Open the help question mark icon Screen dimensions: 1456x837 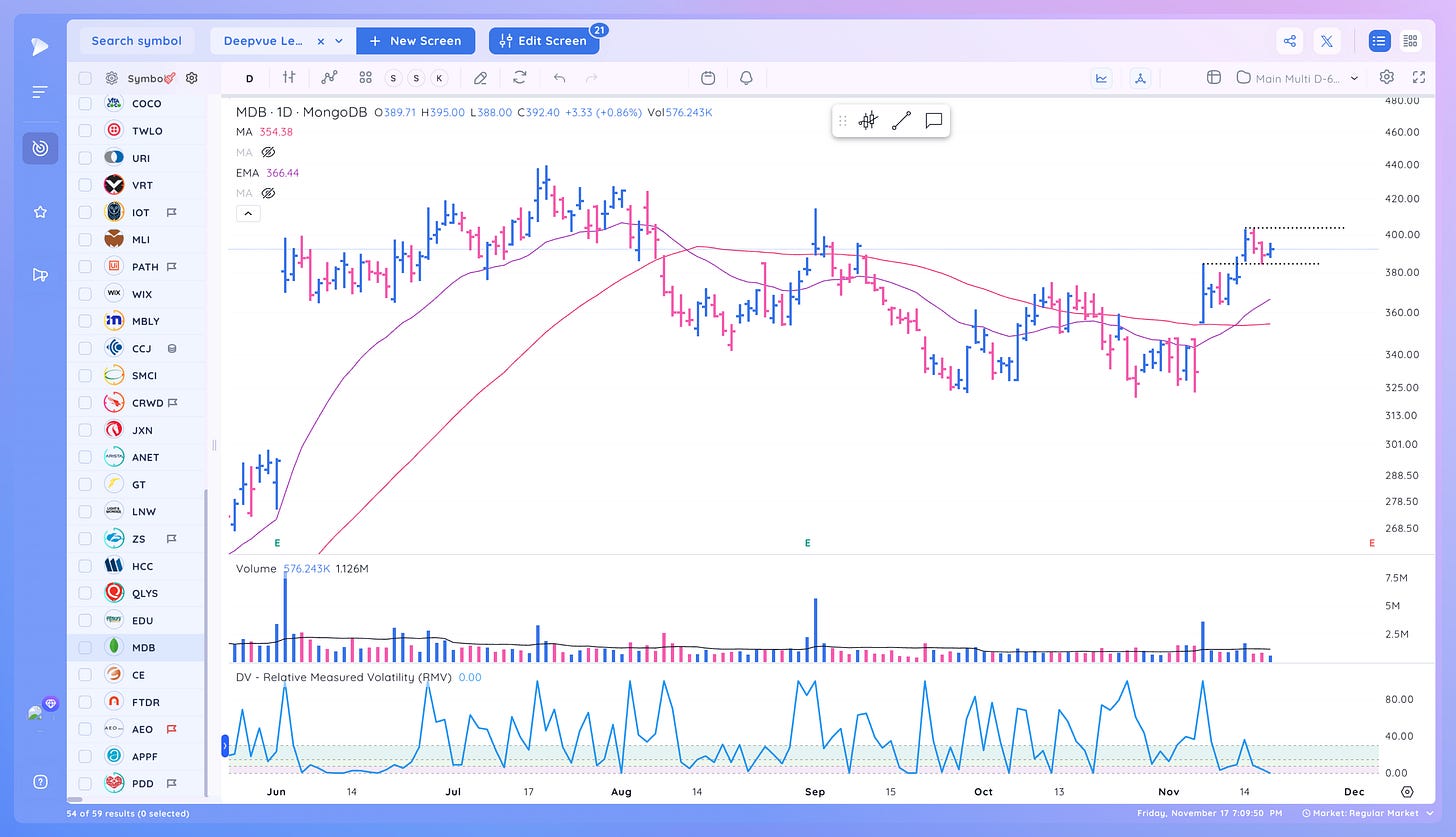(x=40, y=782)
